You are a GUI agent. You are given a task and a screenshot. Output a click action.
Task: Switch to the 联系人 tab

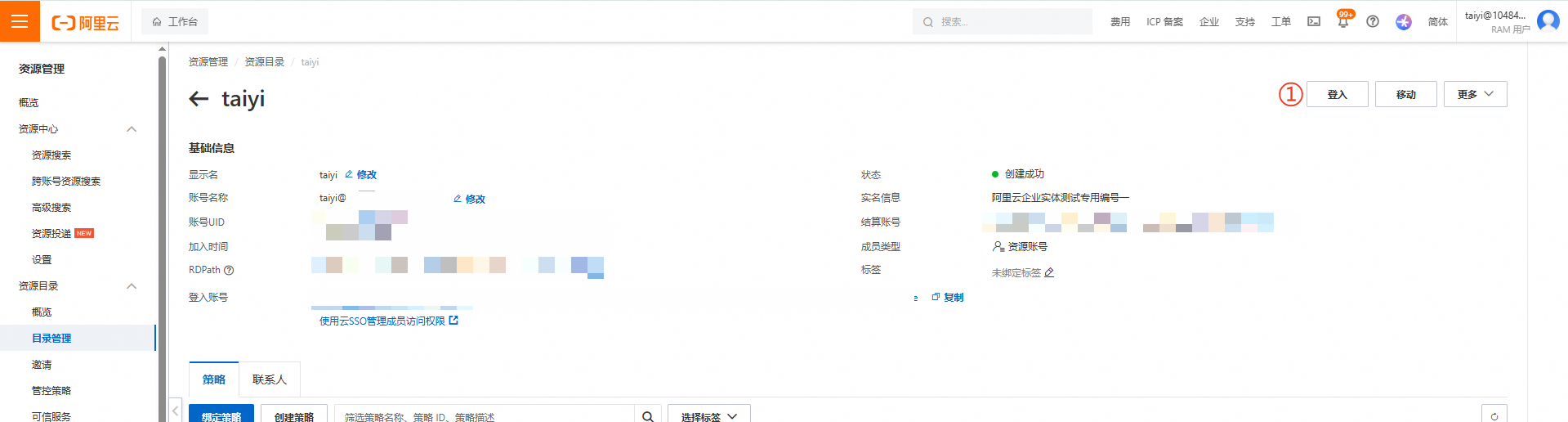[x=270, y=379]
